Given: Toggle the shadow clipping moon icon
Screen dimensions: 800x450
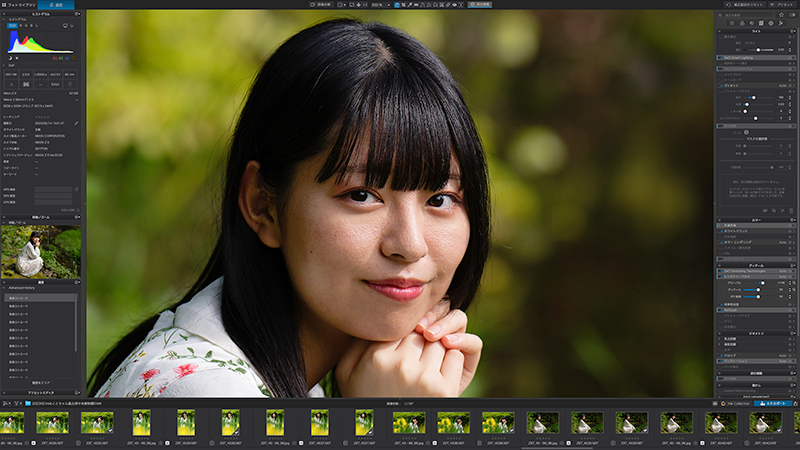Looking at the screenshot, I should click(x=10, y=58).
